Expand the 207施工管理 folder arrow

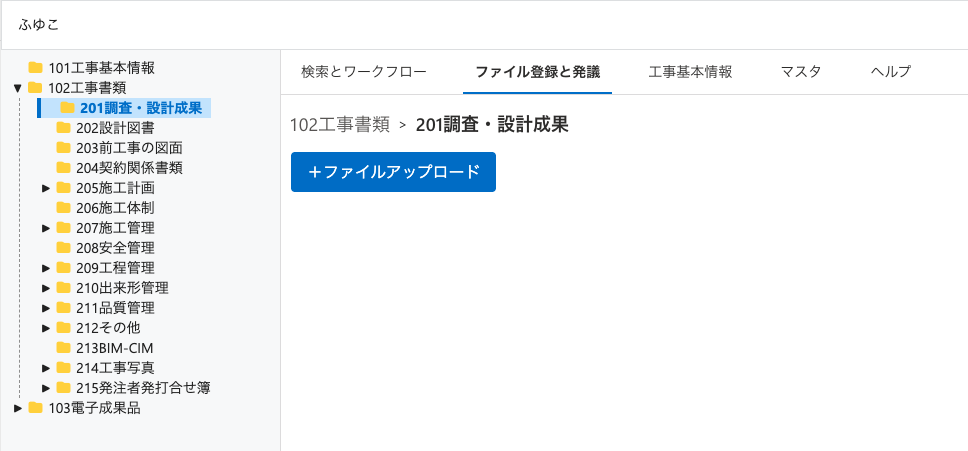[46, 228]
